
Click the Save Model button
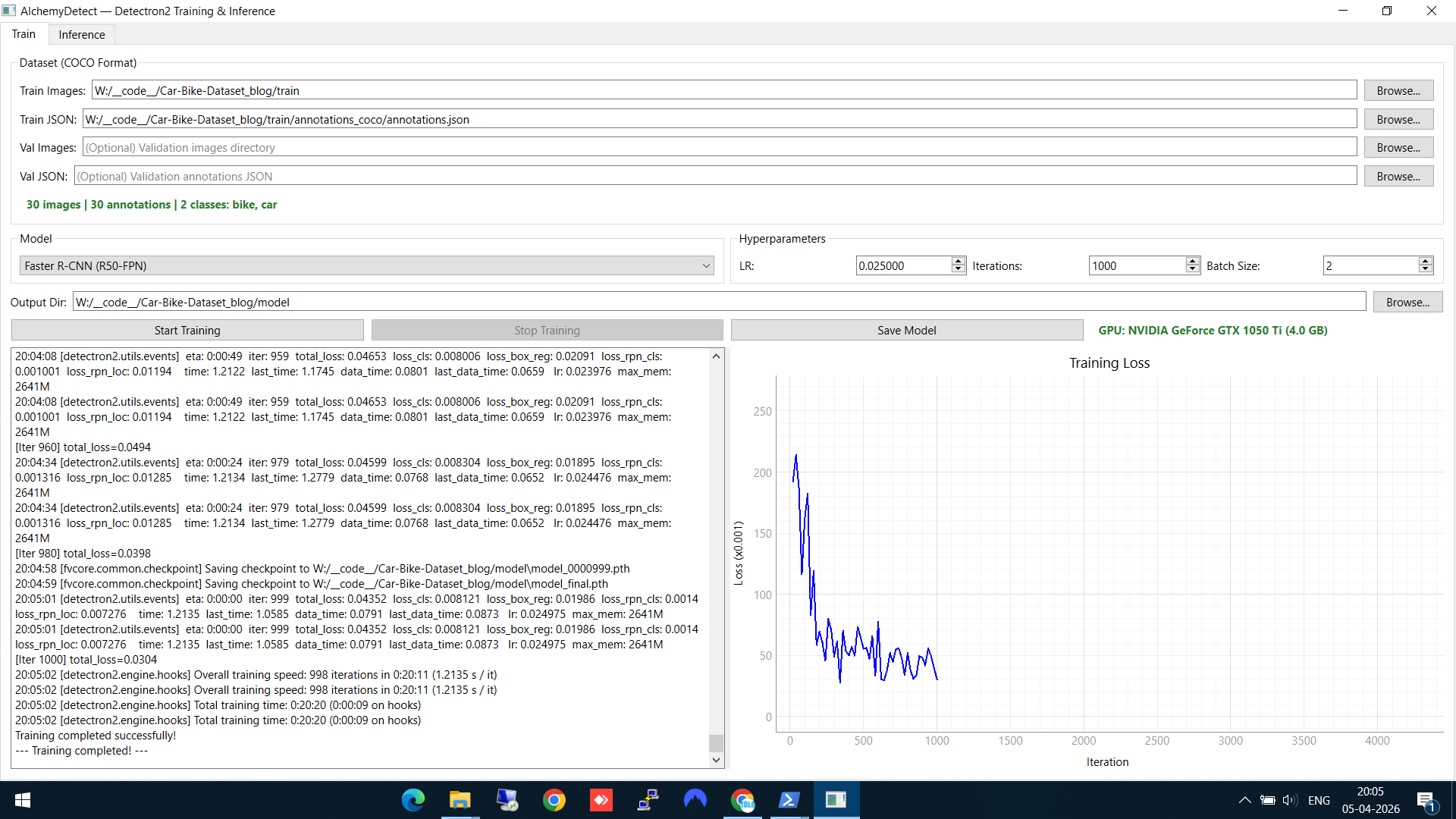click(x=906, y=330)
